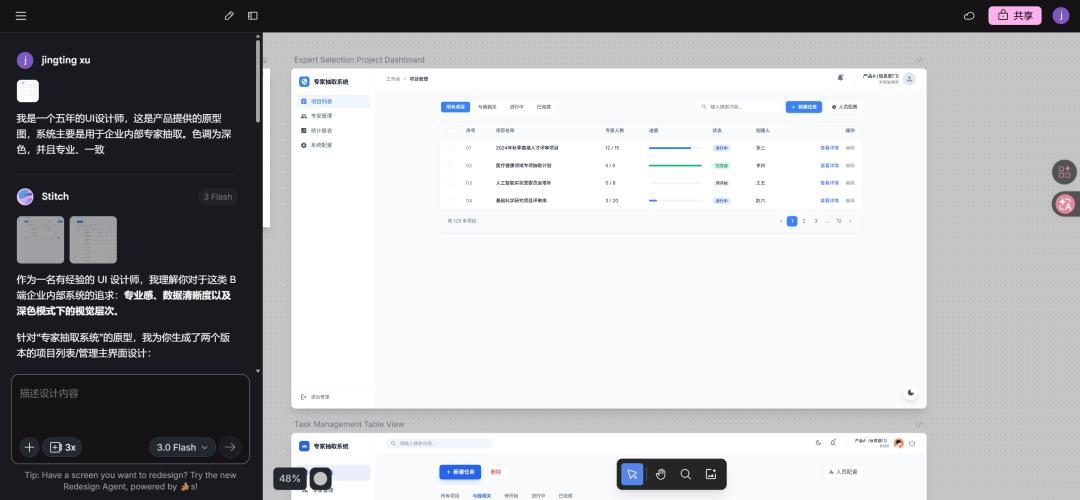The image size is (1080, 500).
Task: Click the Stitch assistant avatar icon
Action: point(25,196)
